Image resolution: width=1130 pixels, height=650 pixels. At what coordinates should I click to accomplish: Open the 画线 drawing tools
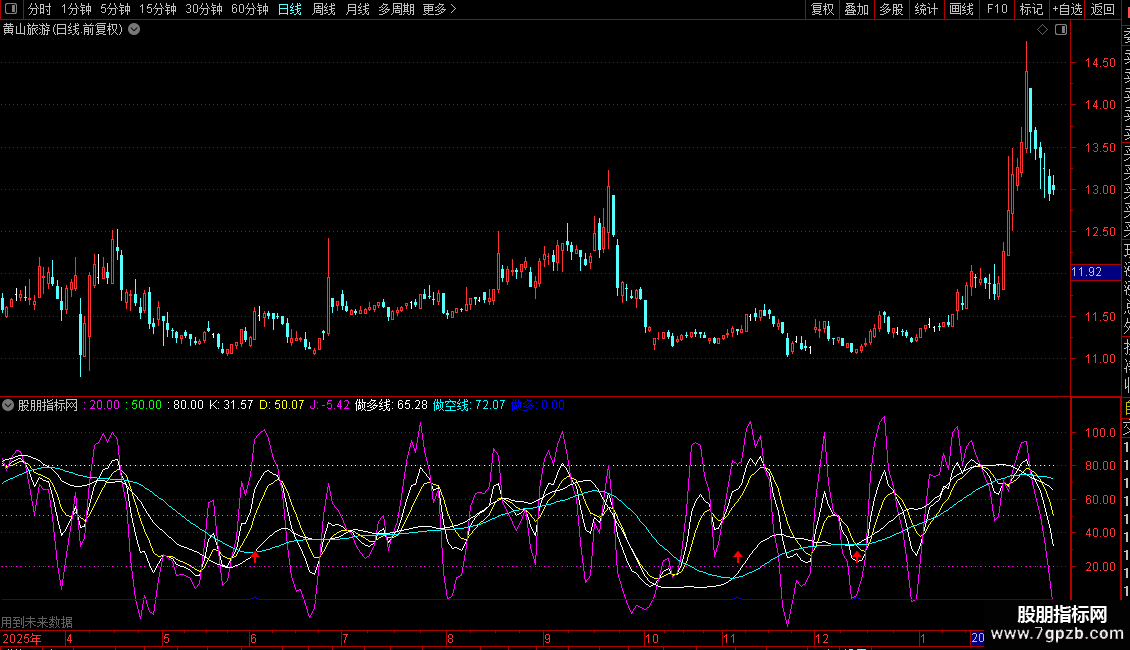click(x=961, y=9)
